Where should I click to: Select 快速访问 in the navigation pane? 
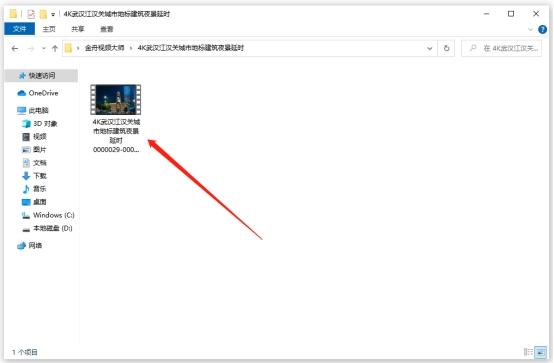(x=41, y=76)
